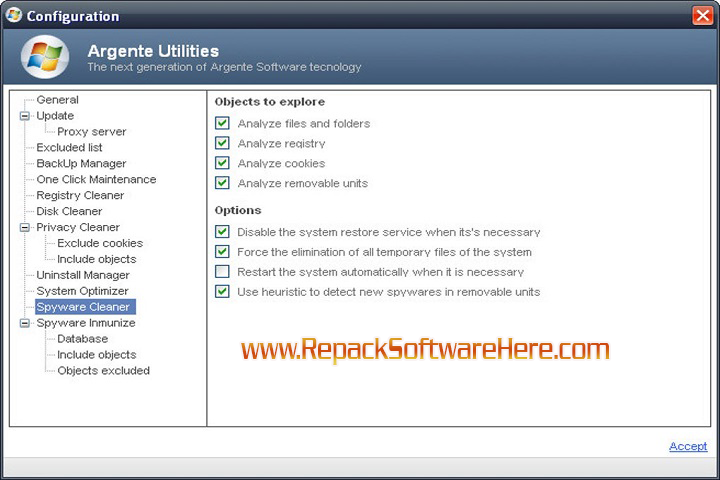Toggle Analyze removable units checkbox

(x=222, y=183)
